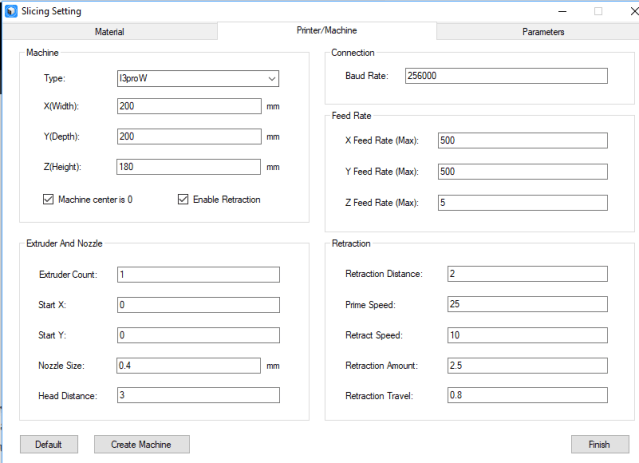Select the Printer/Machine tab
This screenshot has width=639, height=463.
326,32
